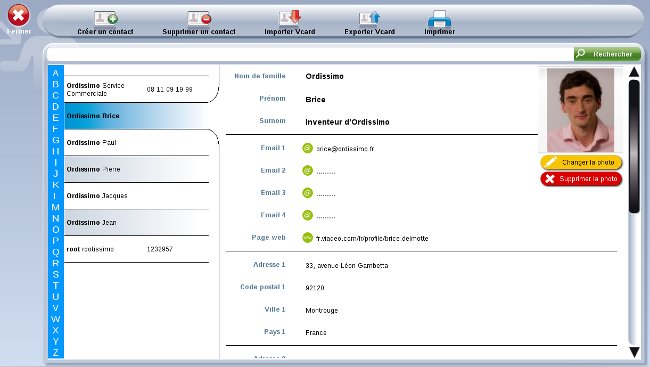Image resolution: width=650 pixels, height=367 pixels.
Task: Jump to letter S in index
Action: click(x=56, y=275)
